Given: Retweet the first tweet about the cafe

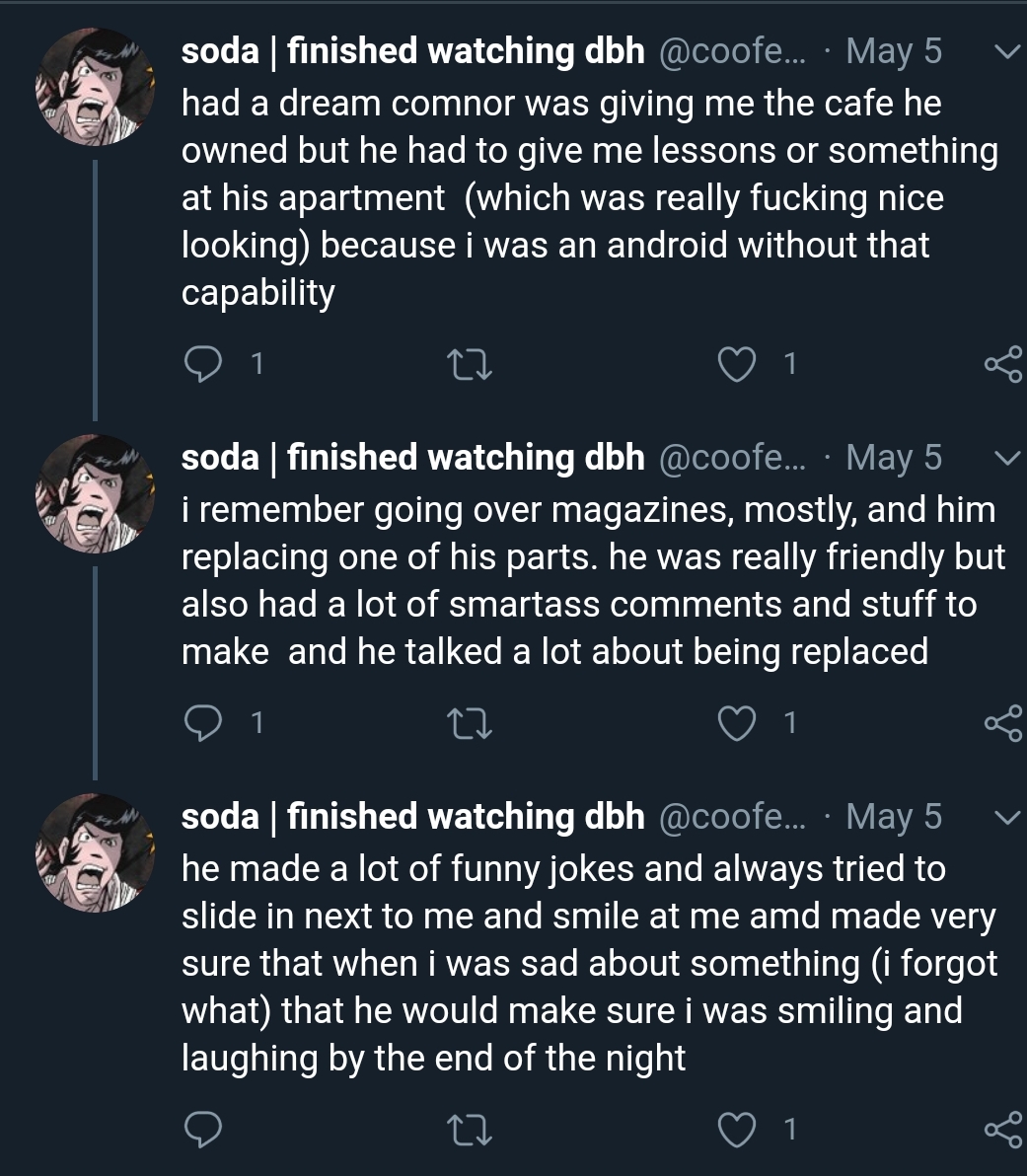Looking at the screenshot, I should (470, 365).
